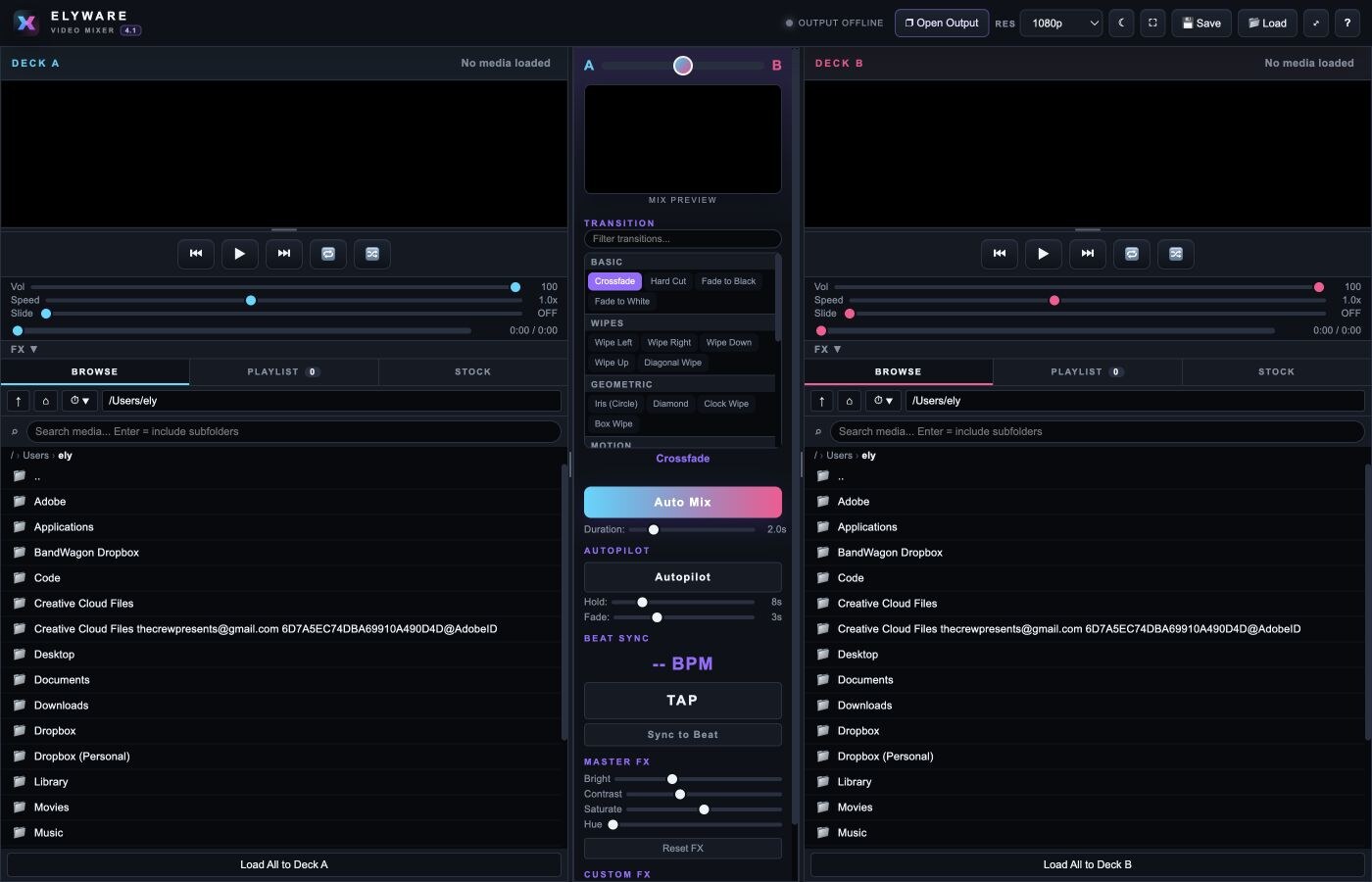1372x882 pixels.
Task: Choose the Clock Wipe transition
Action: pos(726,404)
